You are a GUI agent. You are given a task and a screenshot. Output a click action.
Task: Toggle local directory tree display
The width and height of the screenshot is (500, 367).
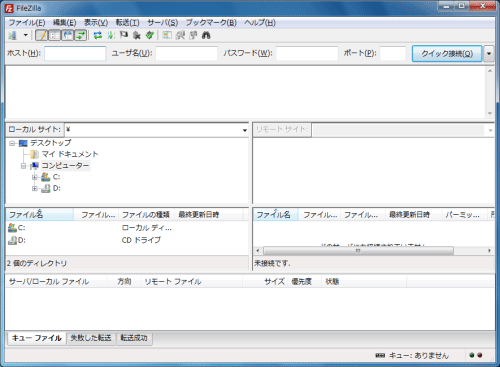[55, 35]
